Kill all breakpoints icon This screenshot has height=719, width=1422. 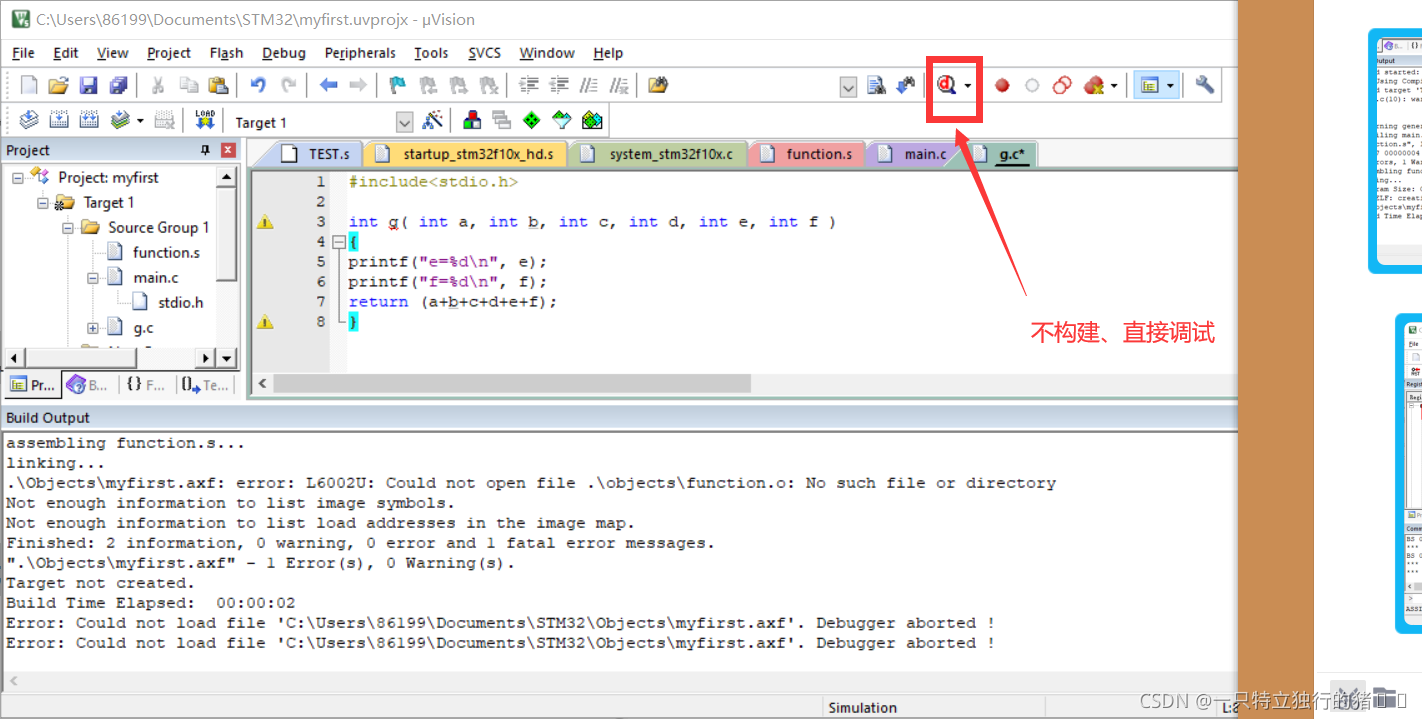1094,86
